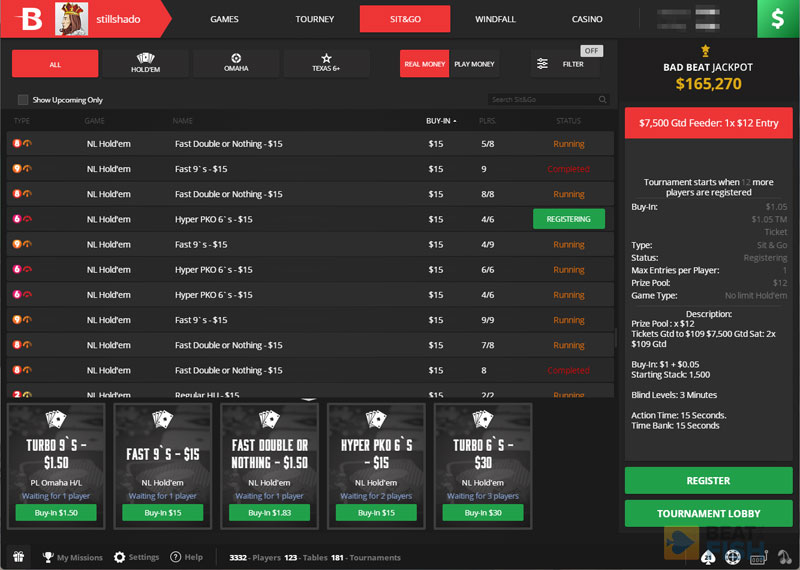Open the TOURNAMENT LOBBY button
Viewport: 800px width, 570px height.
[x=709, y=513]
